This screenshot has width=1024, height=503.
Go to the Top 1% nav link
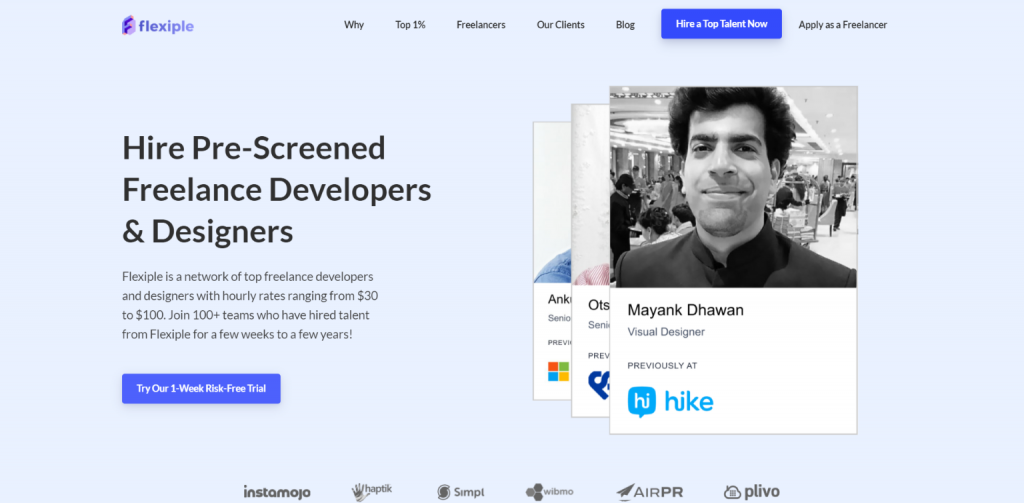pyautogui.click(x=410, y=25)
